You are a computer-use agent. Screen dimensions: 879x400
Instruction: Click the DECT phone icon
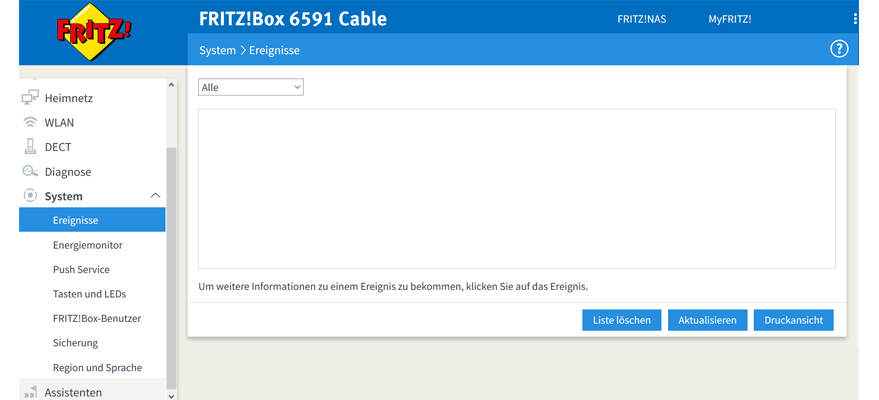pos(30,147)
